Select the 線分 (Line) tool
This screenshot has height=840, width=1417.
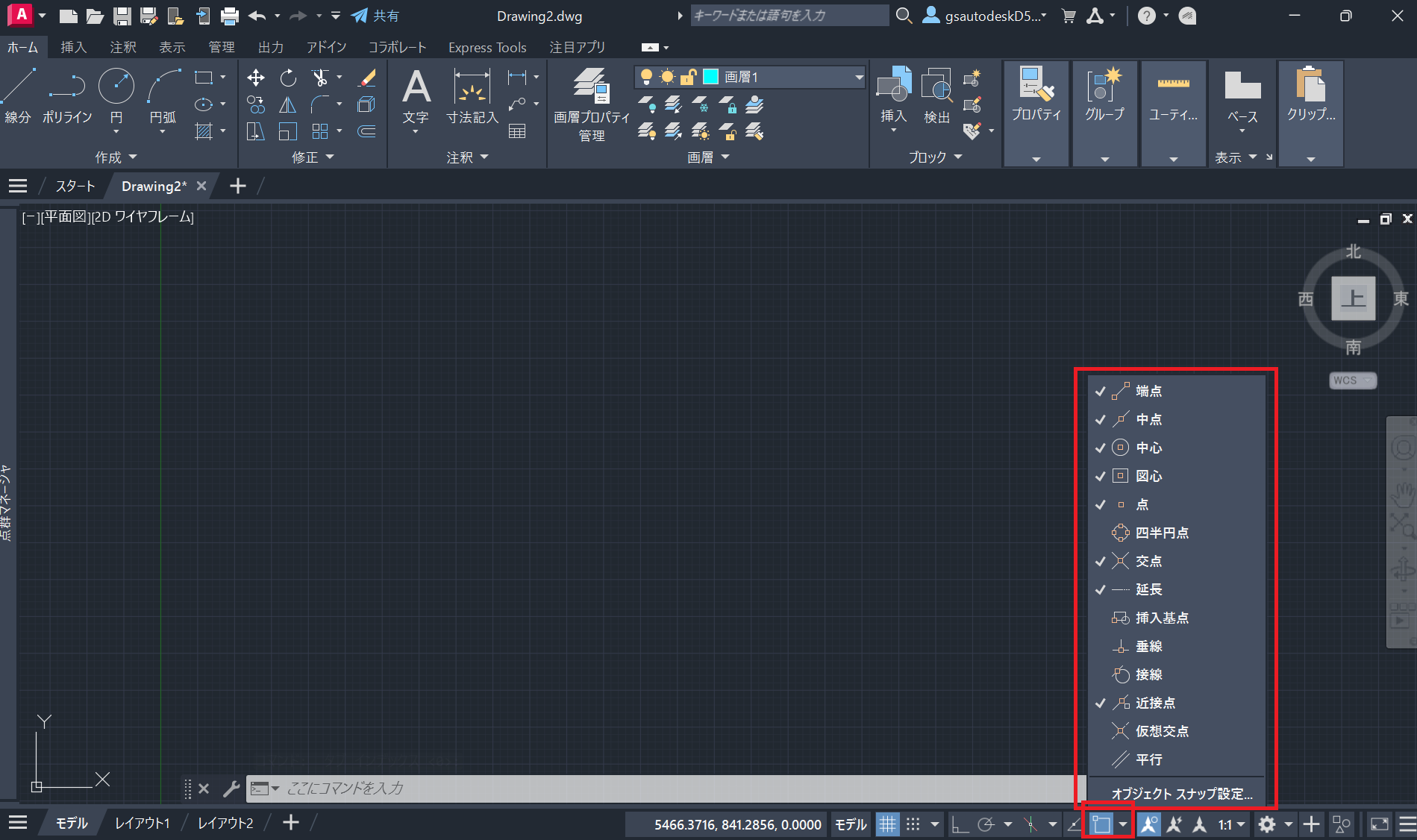pyautogui.click(x=18, y=95)
